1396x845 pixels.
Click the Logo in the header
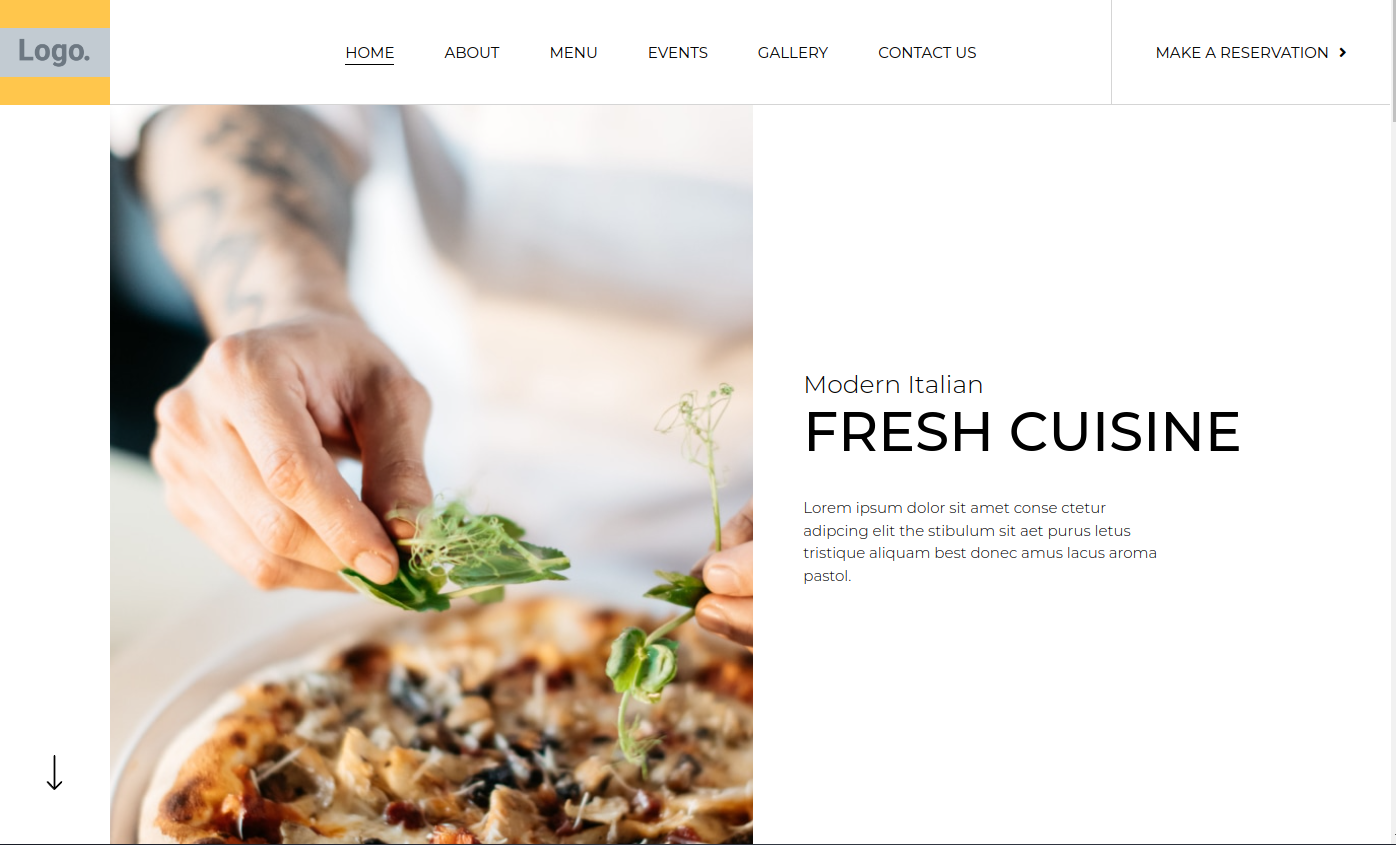point(54,52)
